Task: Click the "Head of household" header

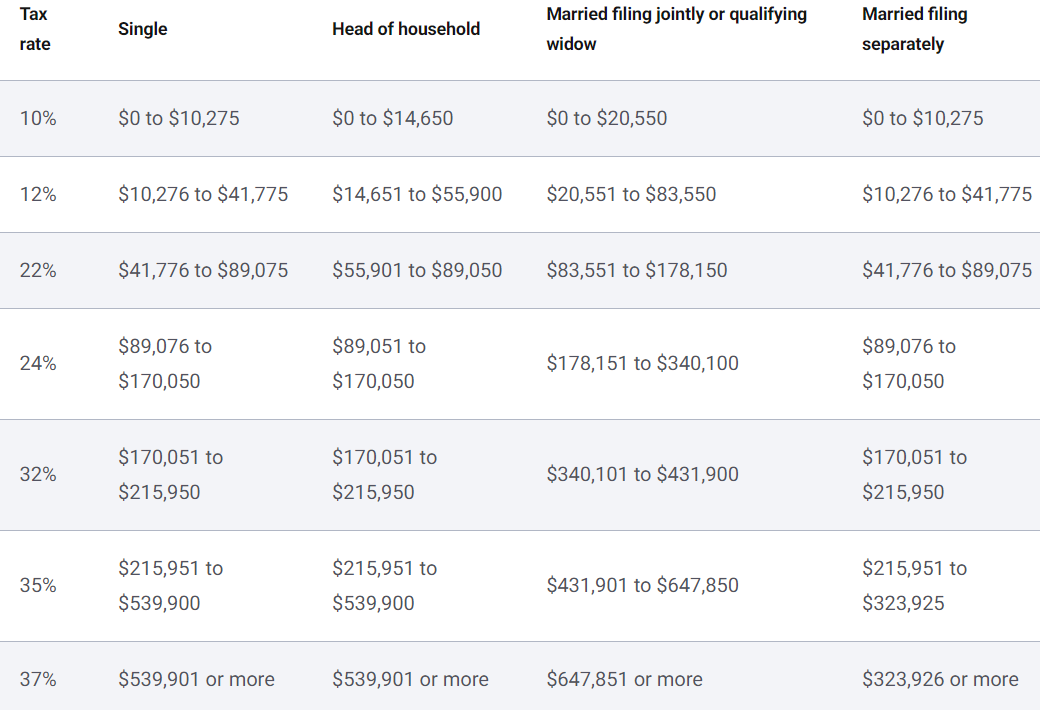Action: (x=406, y=29)
